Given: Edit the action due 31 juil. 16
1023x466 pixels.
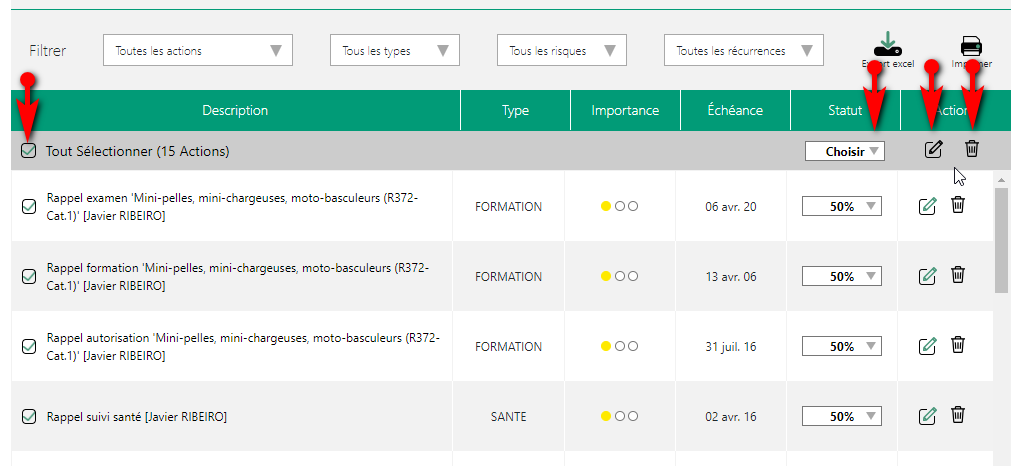Looking at the screenshot, I should (927, 346).
